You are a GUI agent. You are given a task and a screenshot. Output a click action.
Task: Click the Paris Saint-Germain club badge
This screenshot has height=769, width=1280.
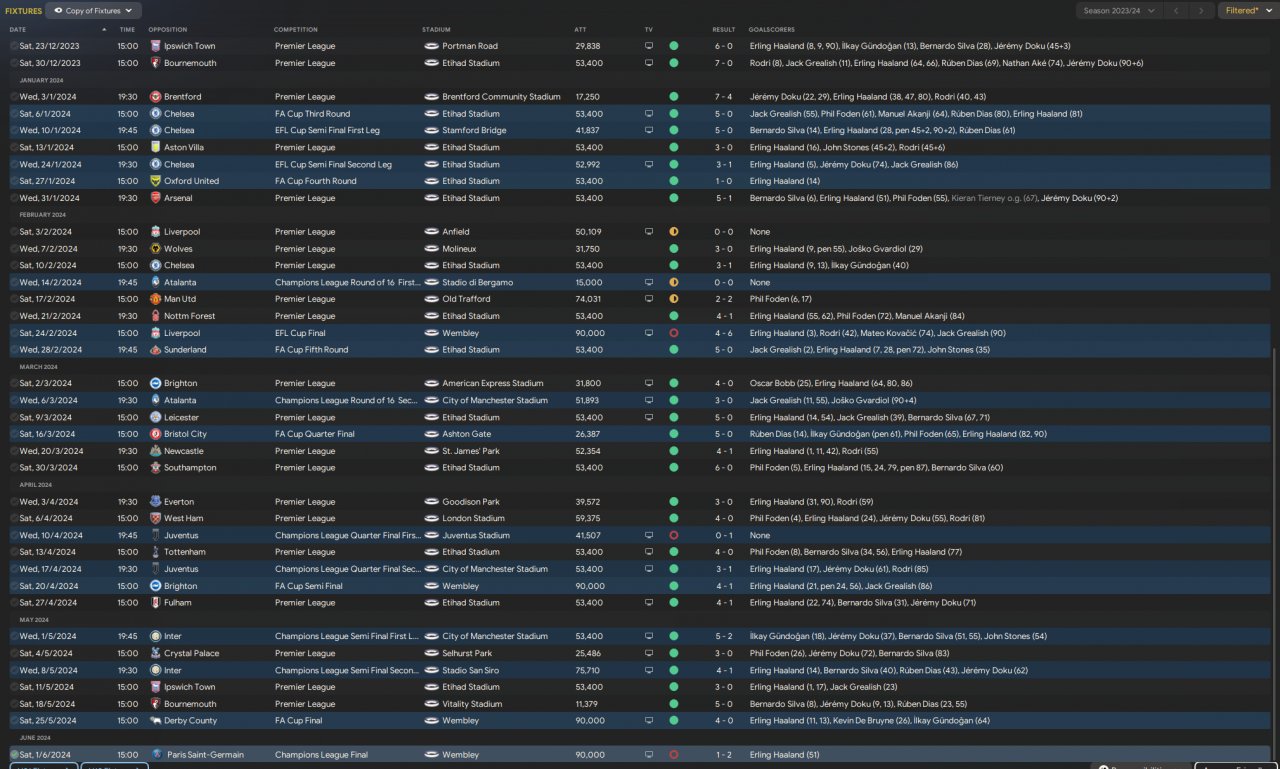tap(155, 755)
